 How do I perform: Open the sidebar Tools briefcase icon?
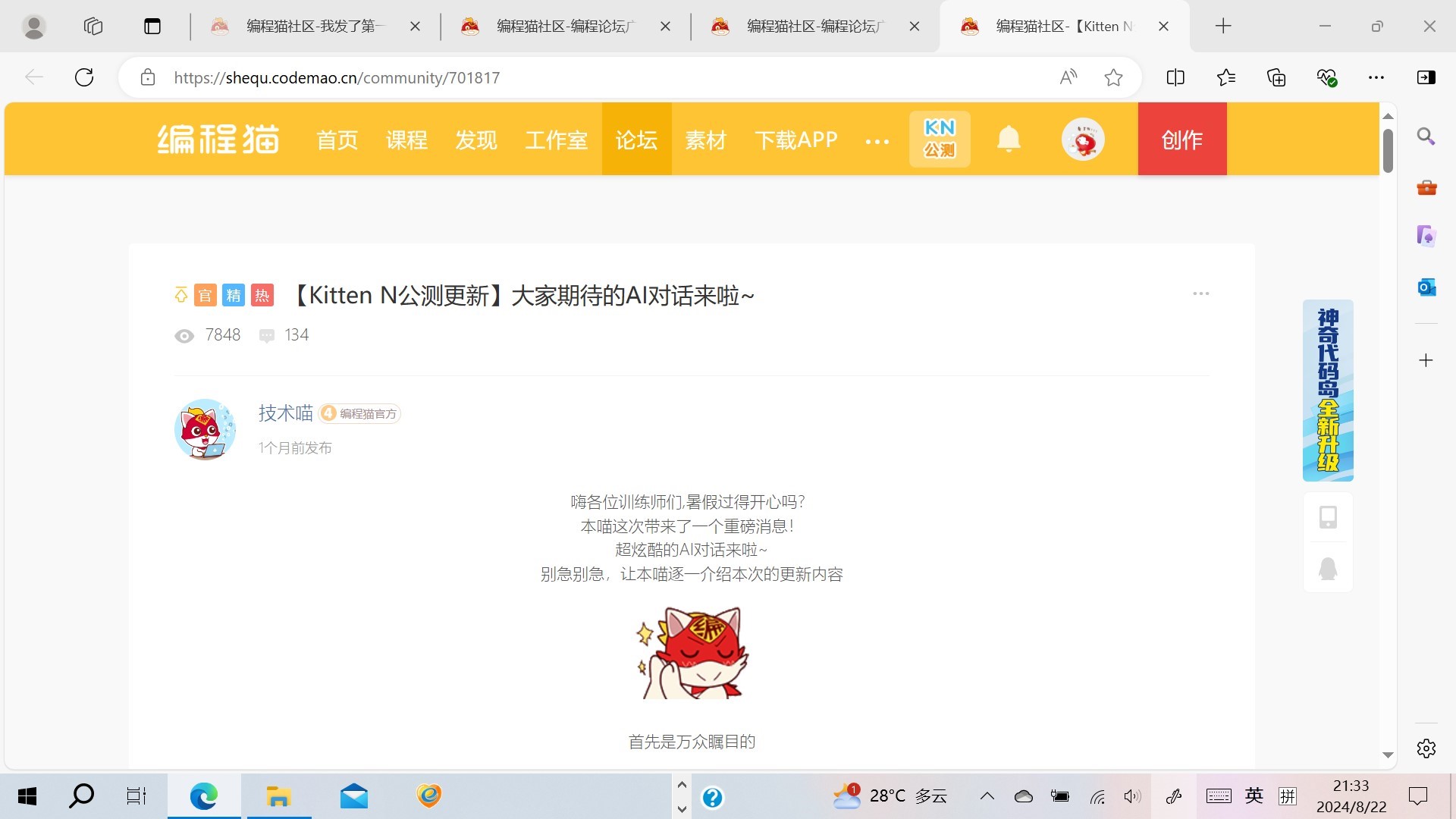(x=1426, y=187)
